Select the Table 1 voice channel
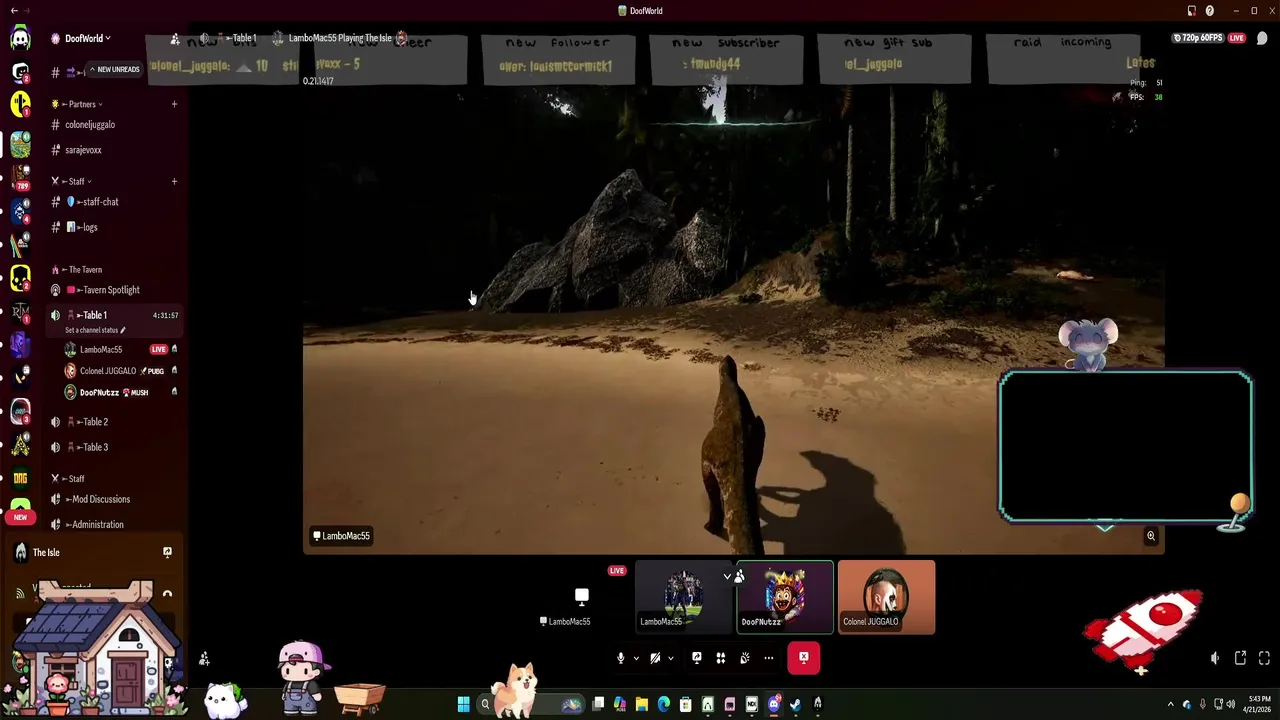 (x=115, y=315)
